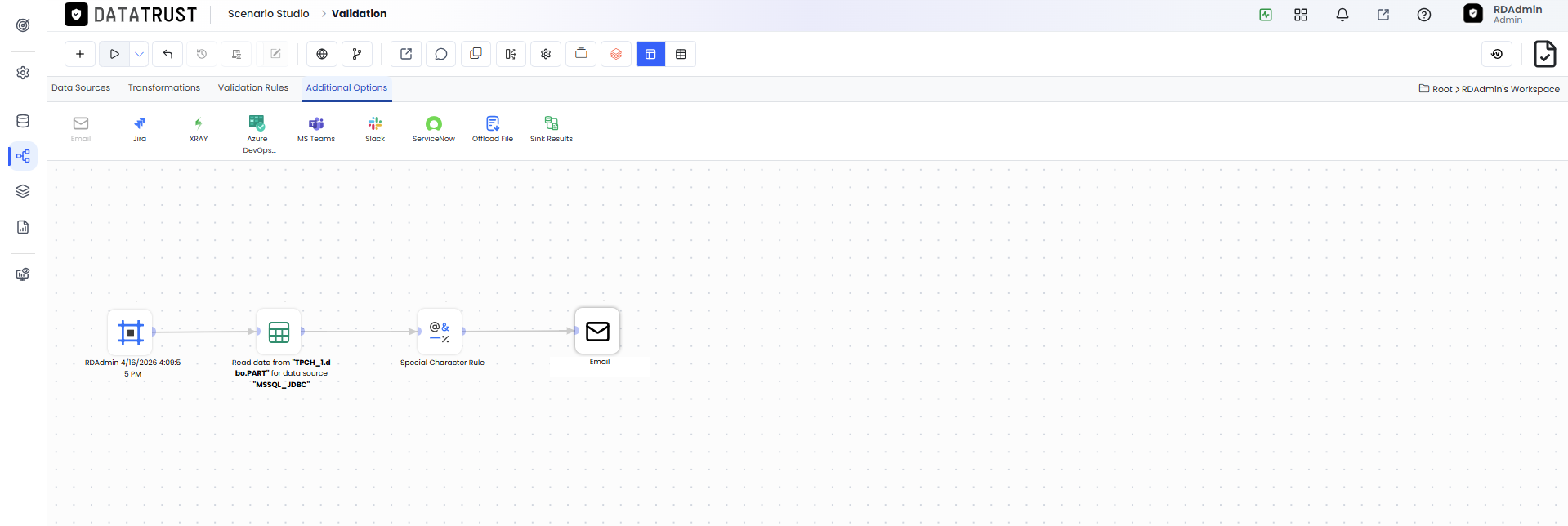This screenshot has height=526, width=1568.
Task: Run the scenario with the play button
Action: (x=114, y=54)
